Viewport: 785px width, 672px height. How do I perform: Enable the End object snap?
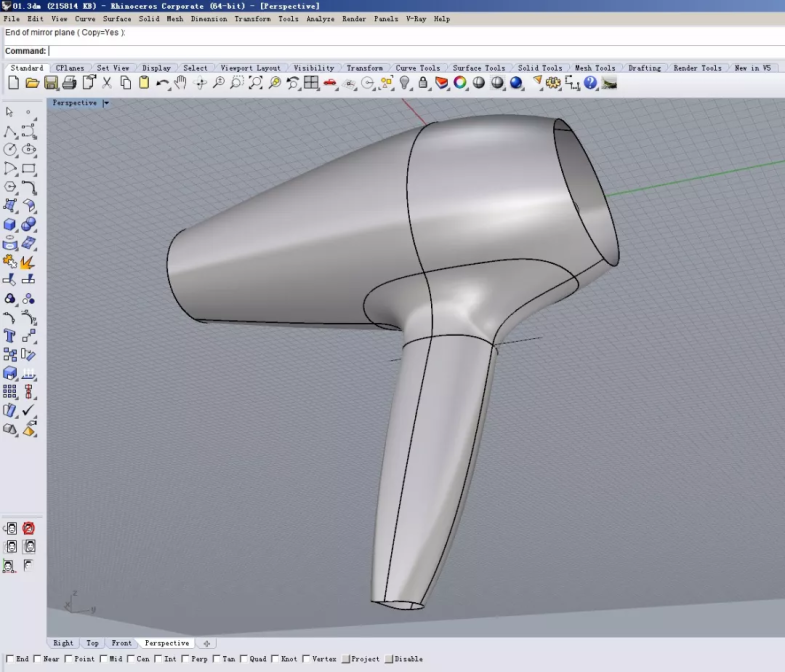(10, 659)
